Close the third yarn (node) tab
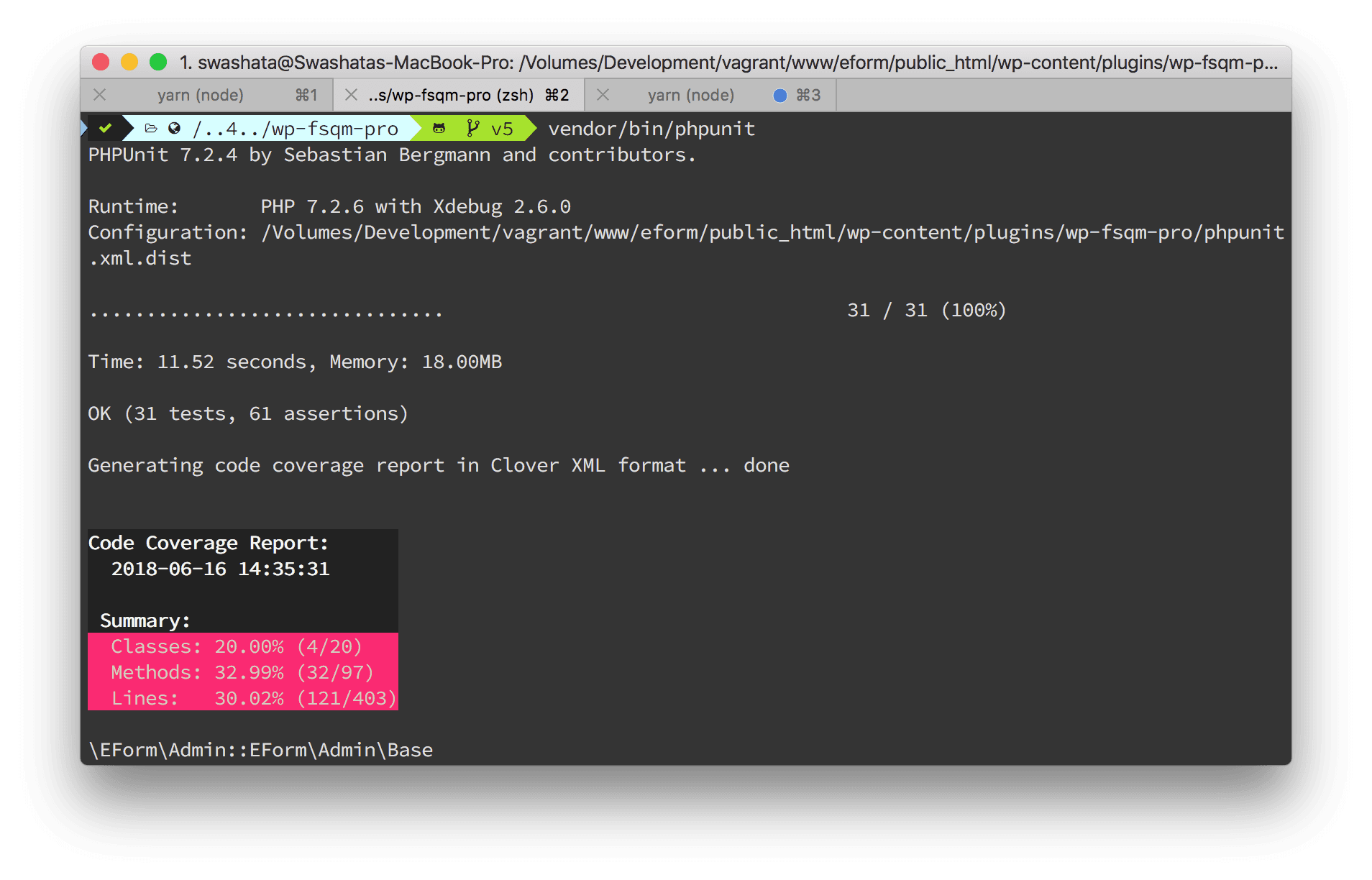The image size is (1372, 880). tap(603, 94)
